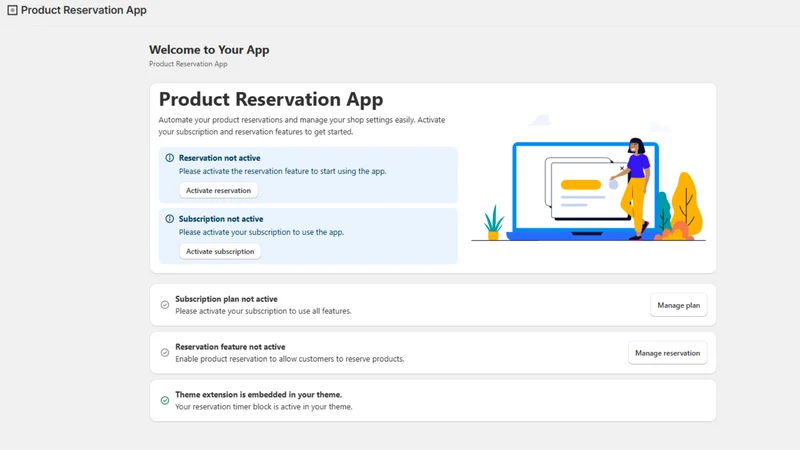Click 'Enable product reservation to allow customers' text

click(x=290, y=359)
